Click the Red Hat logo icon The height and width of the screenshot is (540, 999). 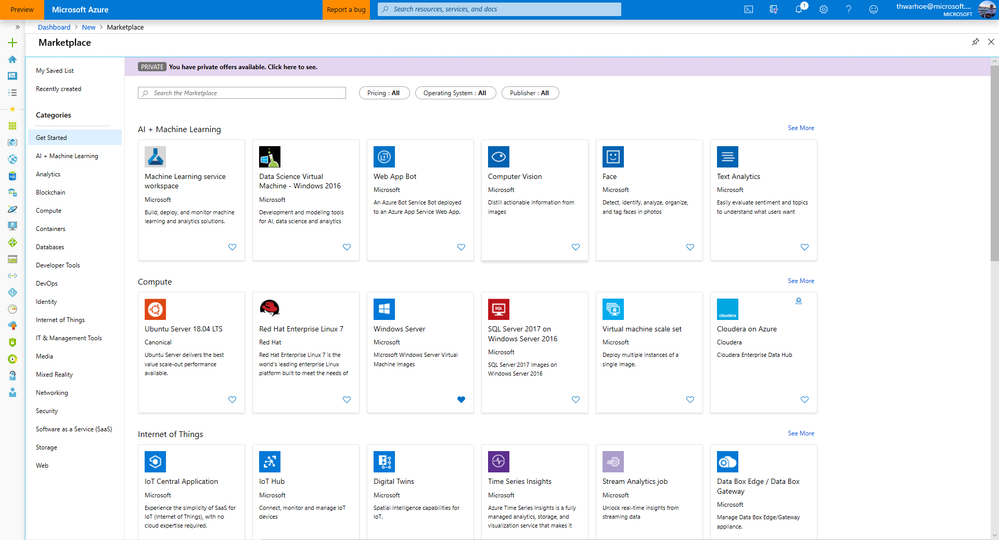pos(270,309)
